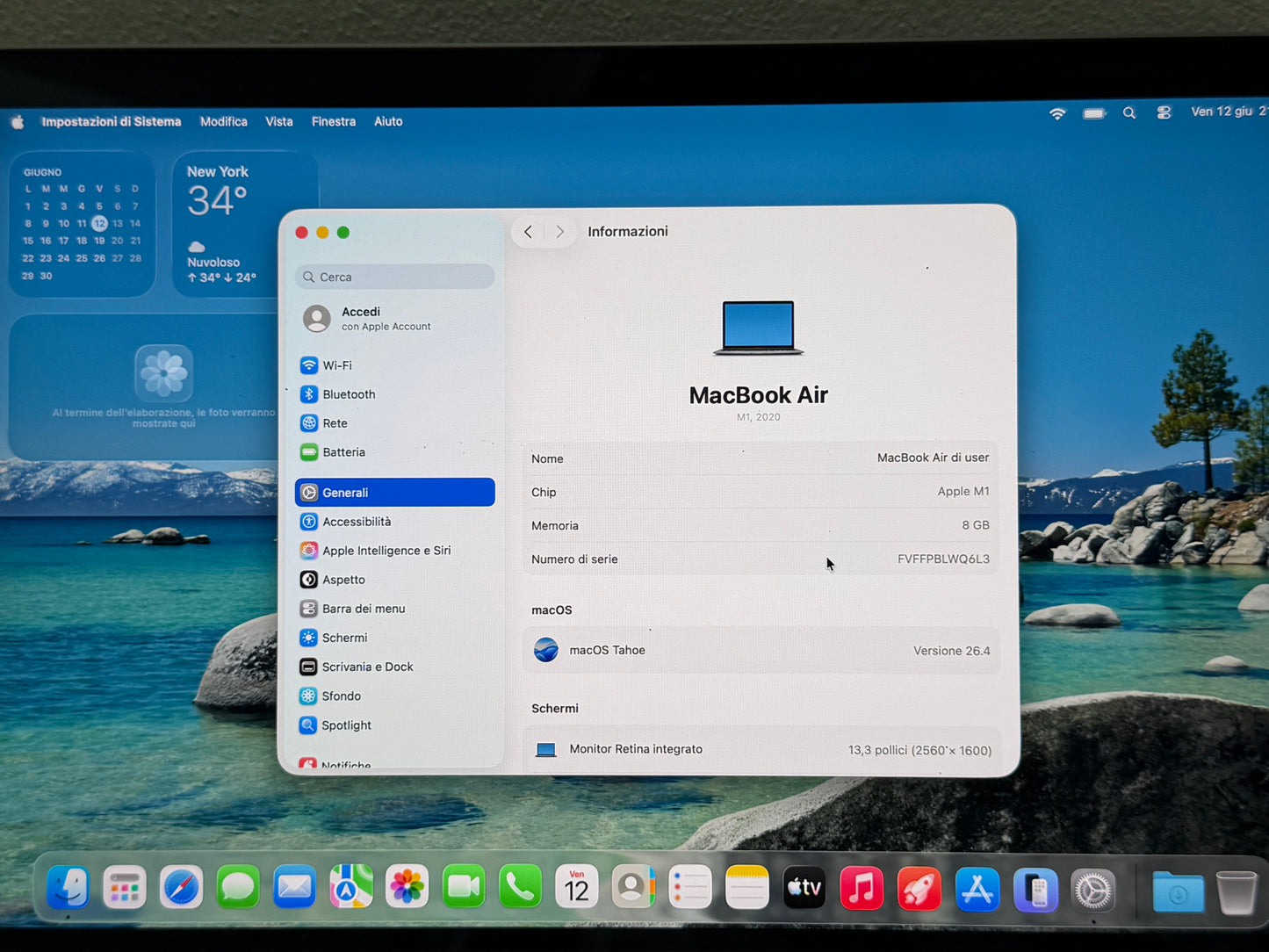Click the macOS Tahoe row
The width and height of the screenshot is (1269, 952).
tap(761, 651)
